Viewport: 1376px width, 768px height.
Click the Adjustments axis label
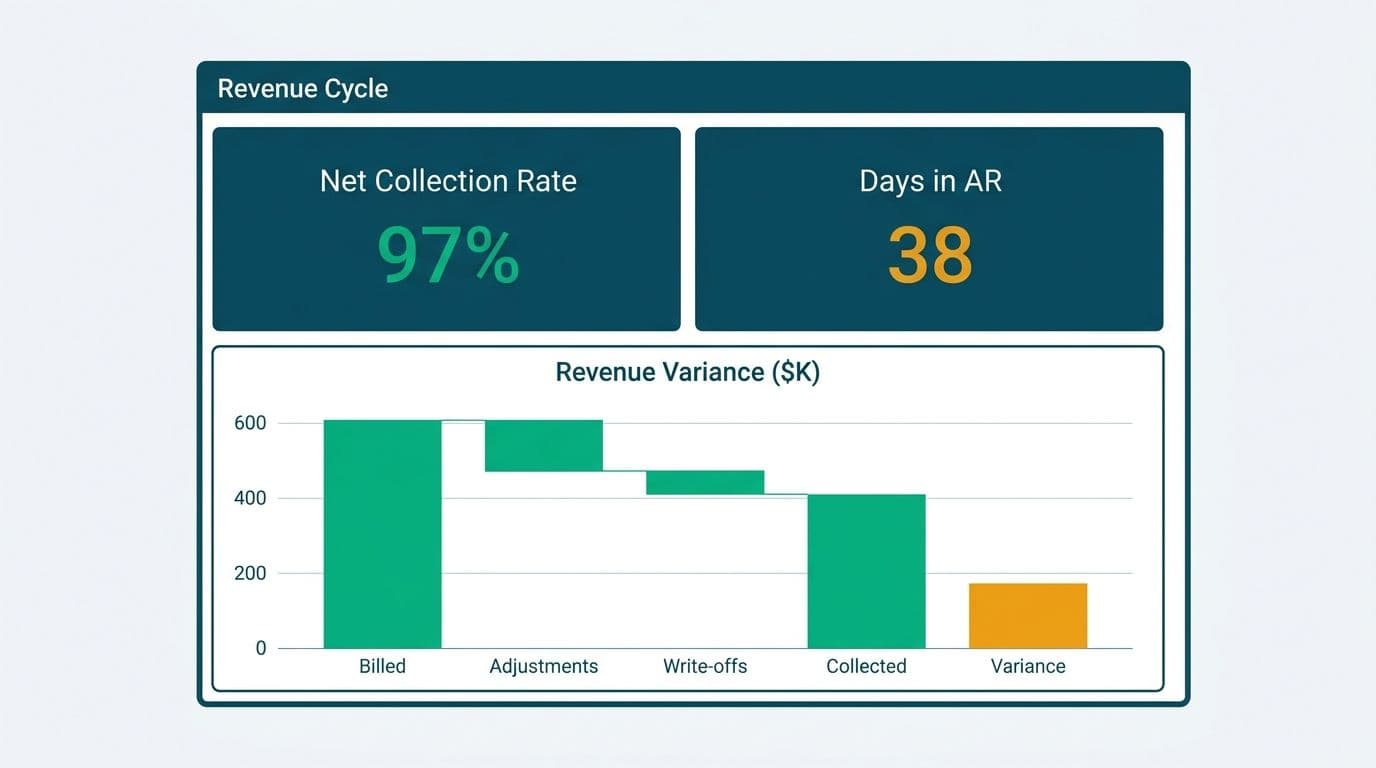point(544,666)
